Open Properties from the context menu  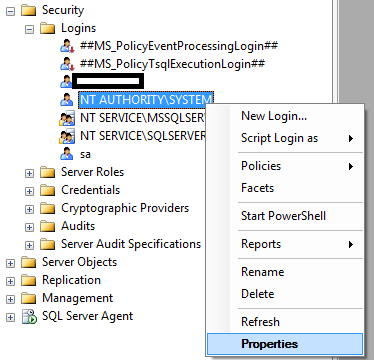point(284,344)
